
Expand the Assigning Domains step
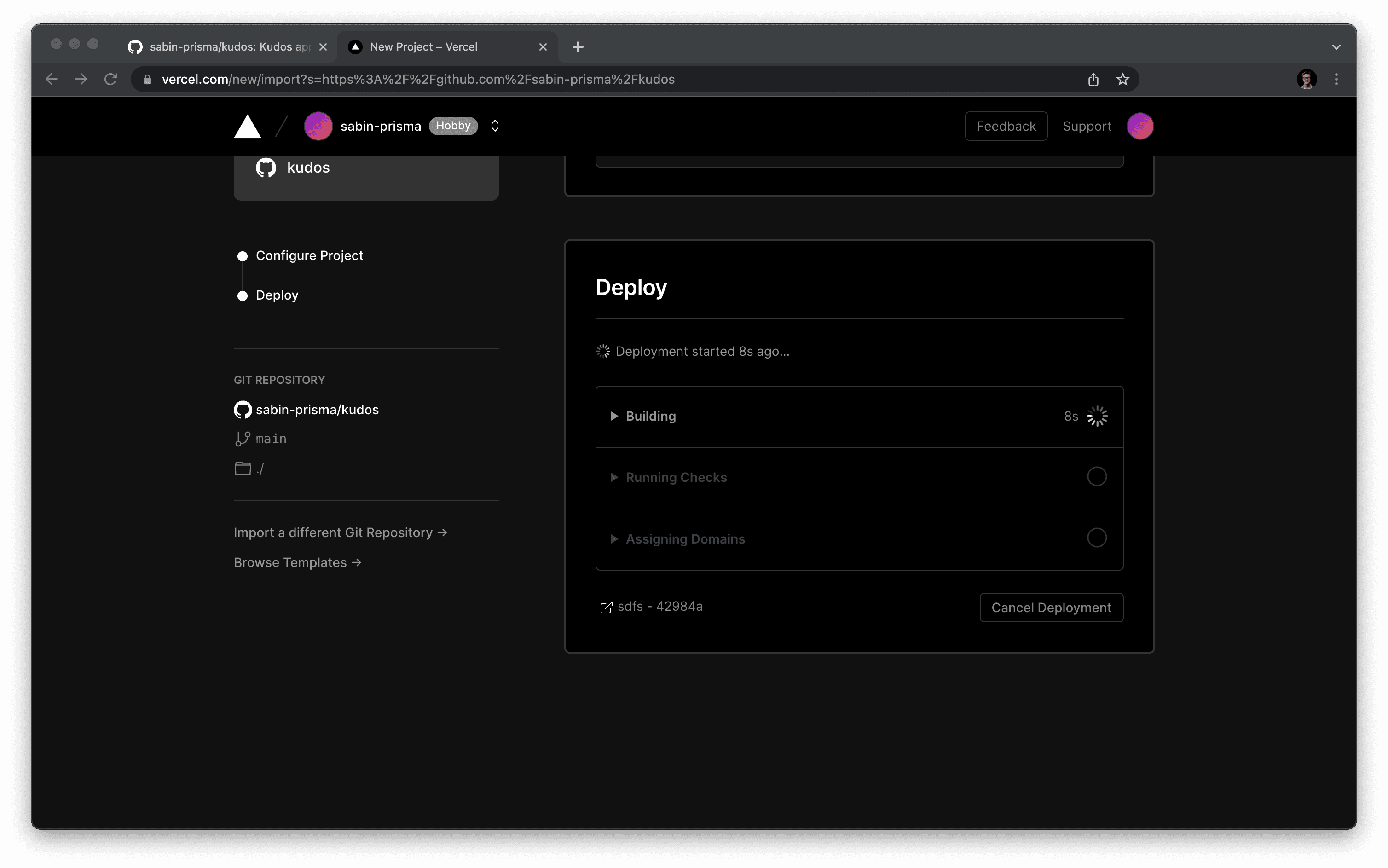coord(614,539)
